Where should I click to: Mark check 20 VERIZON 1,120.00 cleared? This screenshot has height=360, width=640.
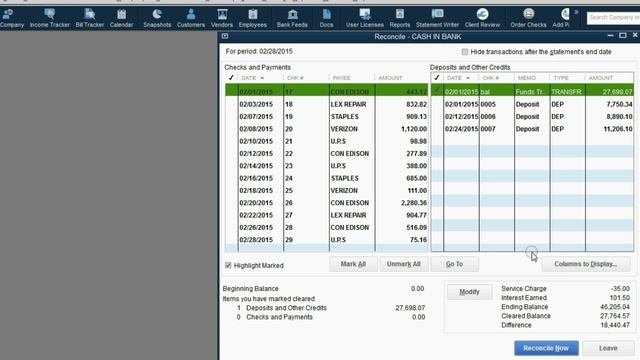pyautogui.click(x=326, y=129)
